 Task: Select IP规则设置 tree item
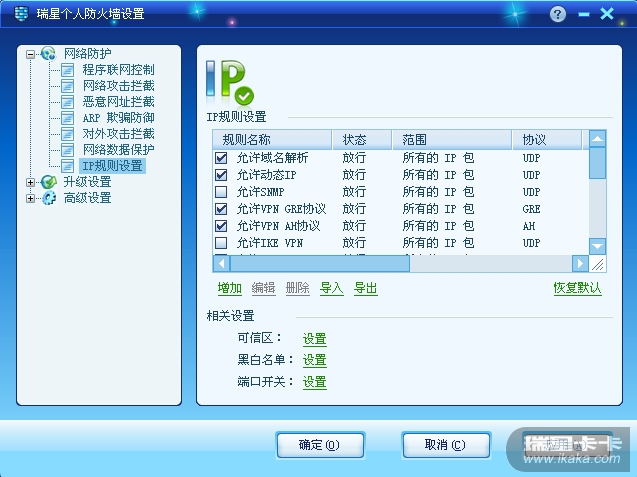tap(113, 166)
